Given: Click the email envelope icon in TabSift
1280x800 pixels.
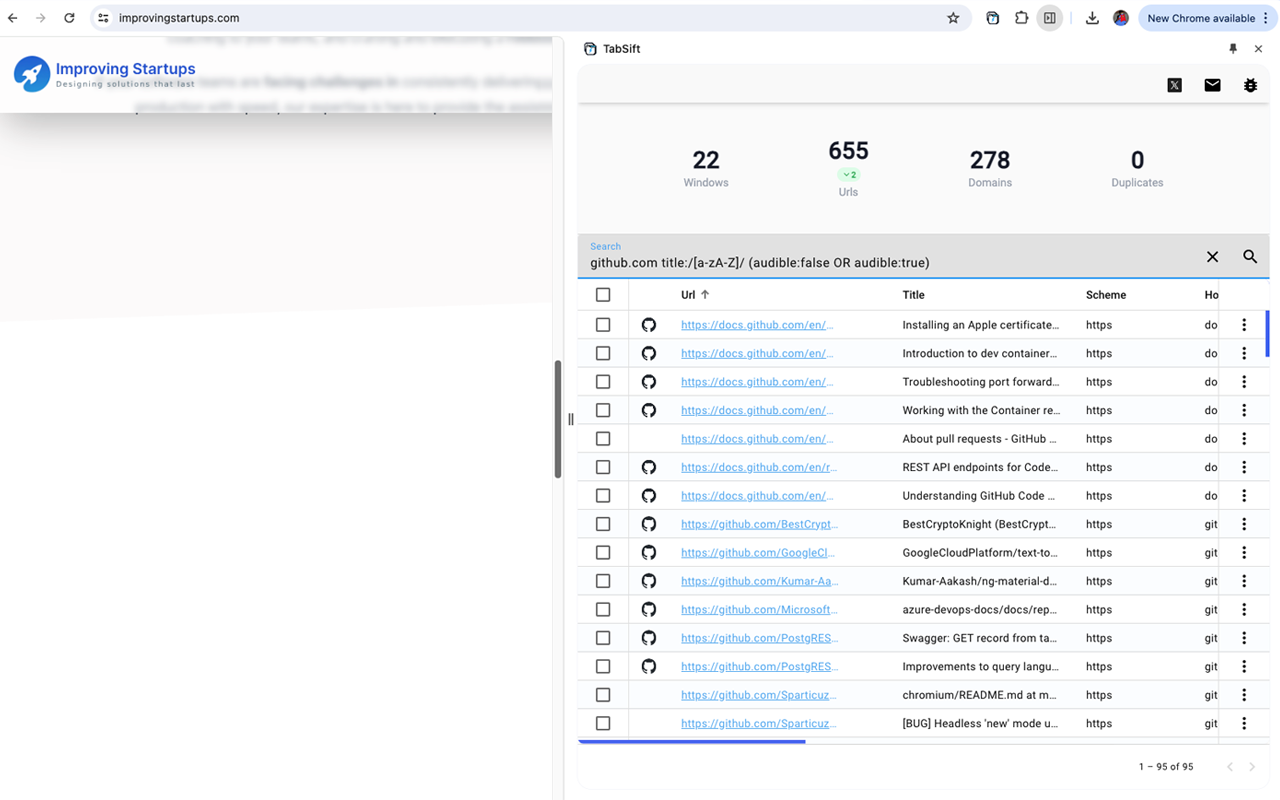Looking at the screenshot, I should 1212,85.
